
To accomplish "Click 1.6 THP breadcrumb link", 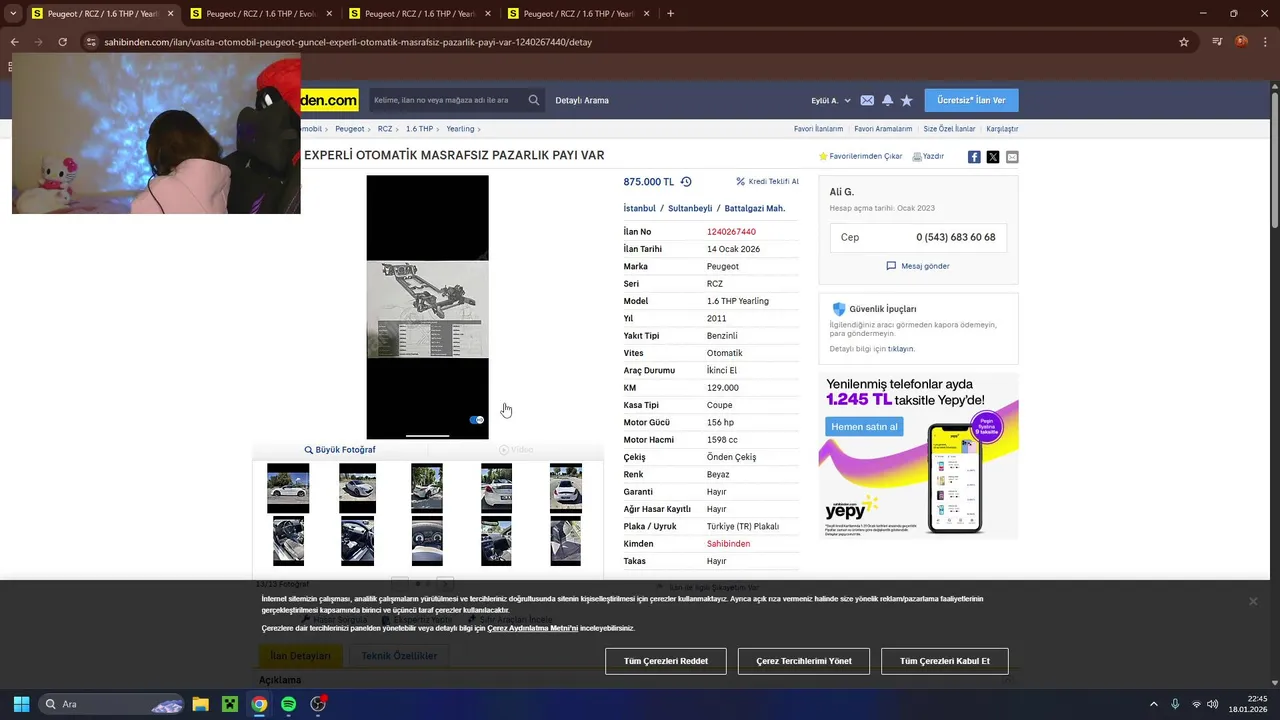I will point(419,129).
